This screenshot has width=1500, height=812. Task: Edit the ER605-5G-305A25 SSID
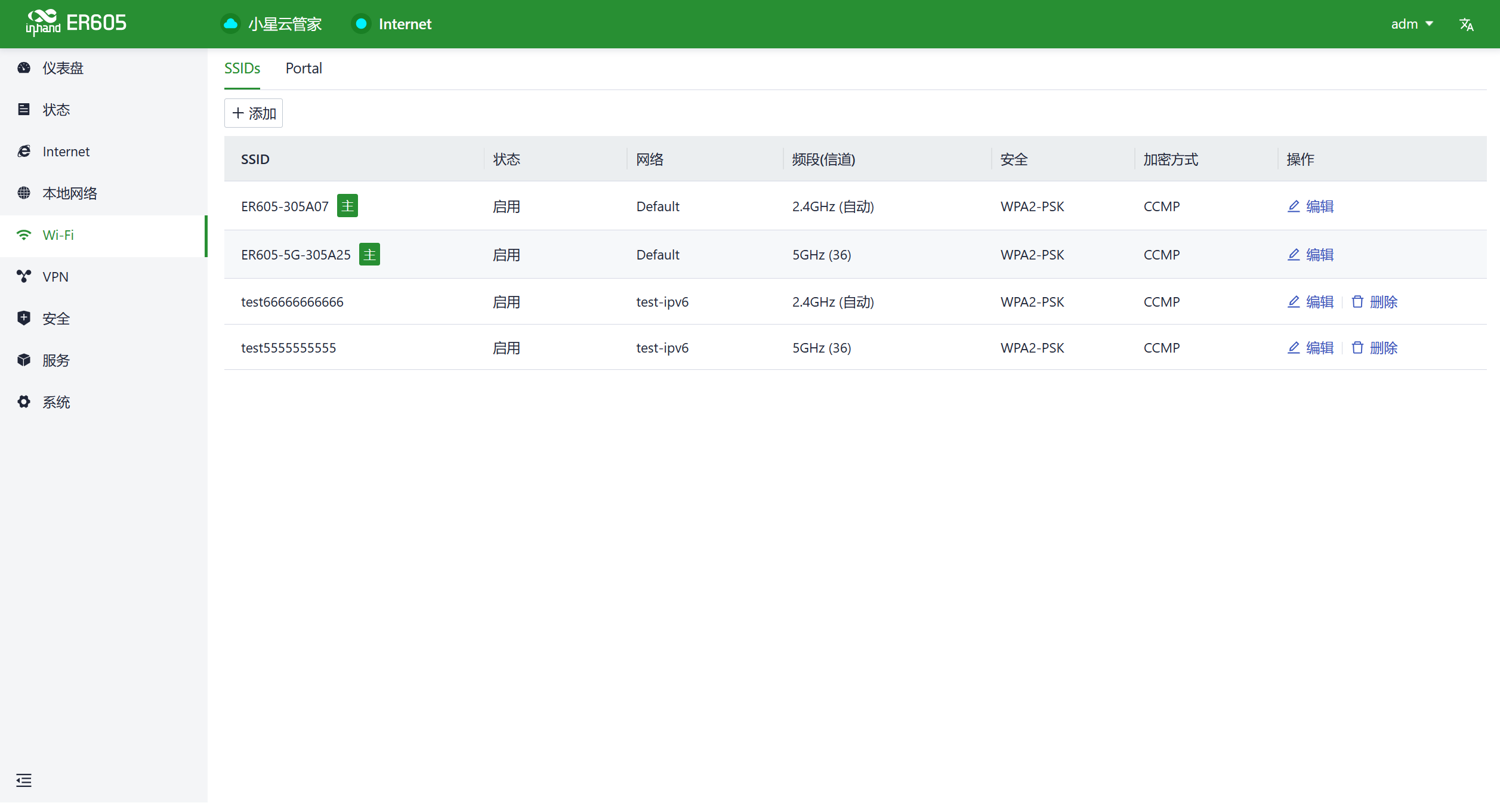coord(1310,255)
